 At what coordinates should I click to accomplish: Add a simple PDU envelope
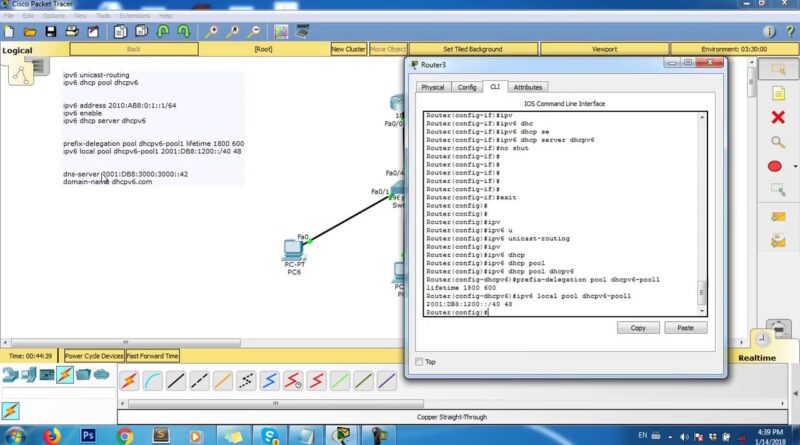(x=778, y=216)
